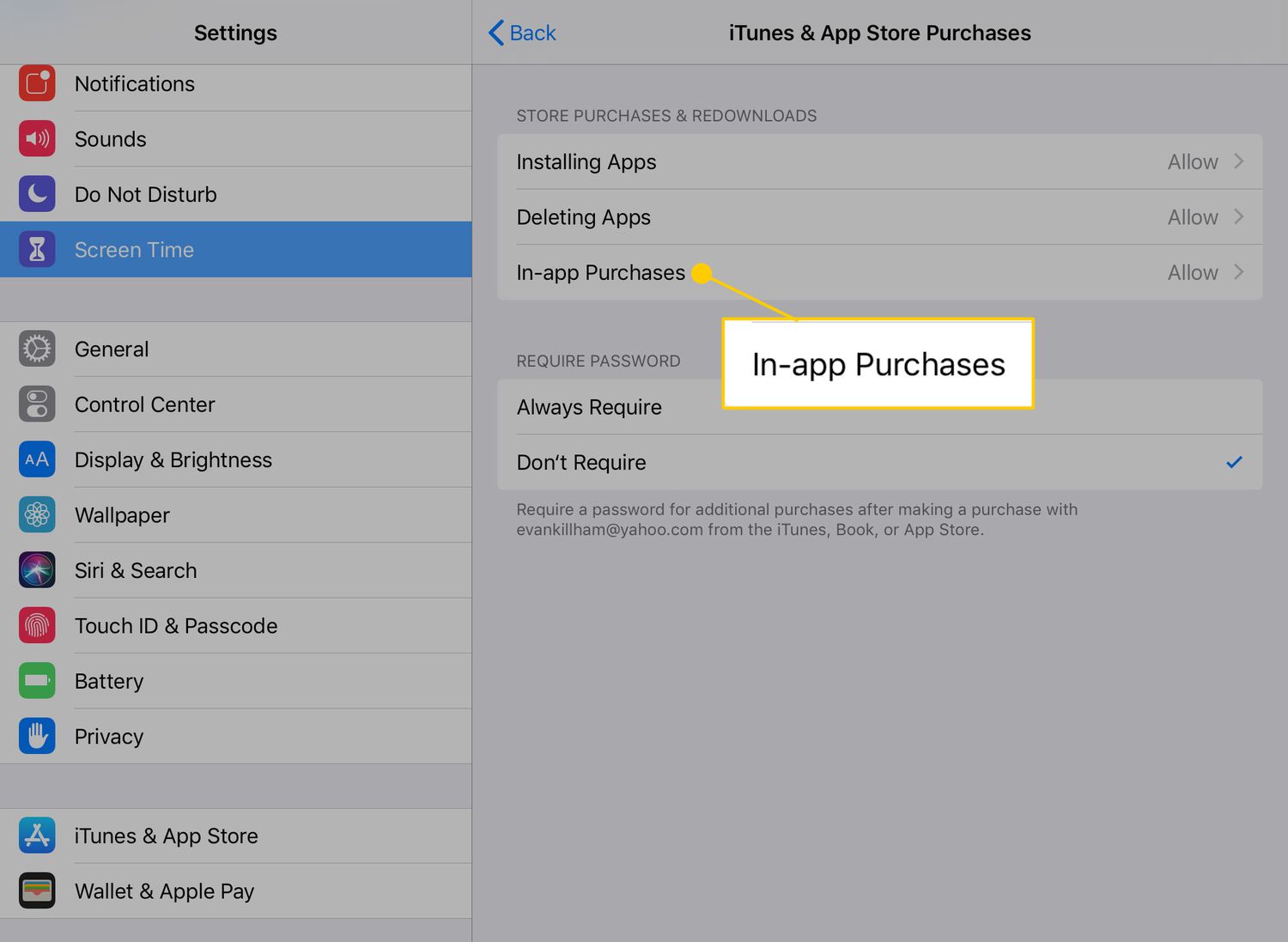Tap the iTunes & App Store icon
Image resolution: width=1288 pixels, height=942 pixels.
tap(37, 836)
